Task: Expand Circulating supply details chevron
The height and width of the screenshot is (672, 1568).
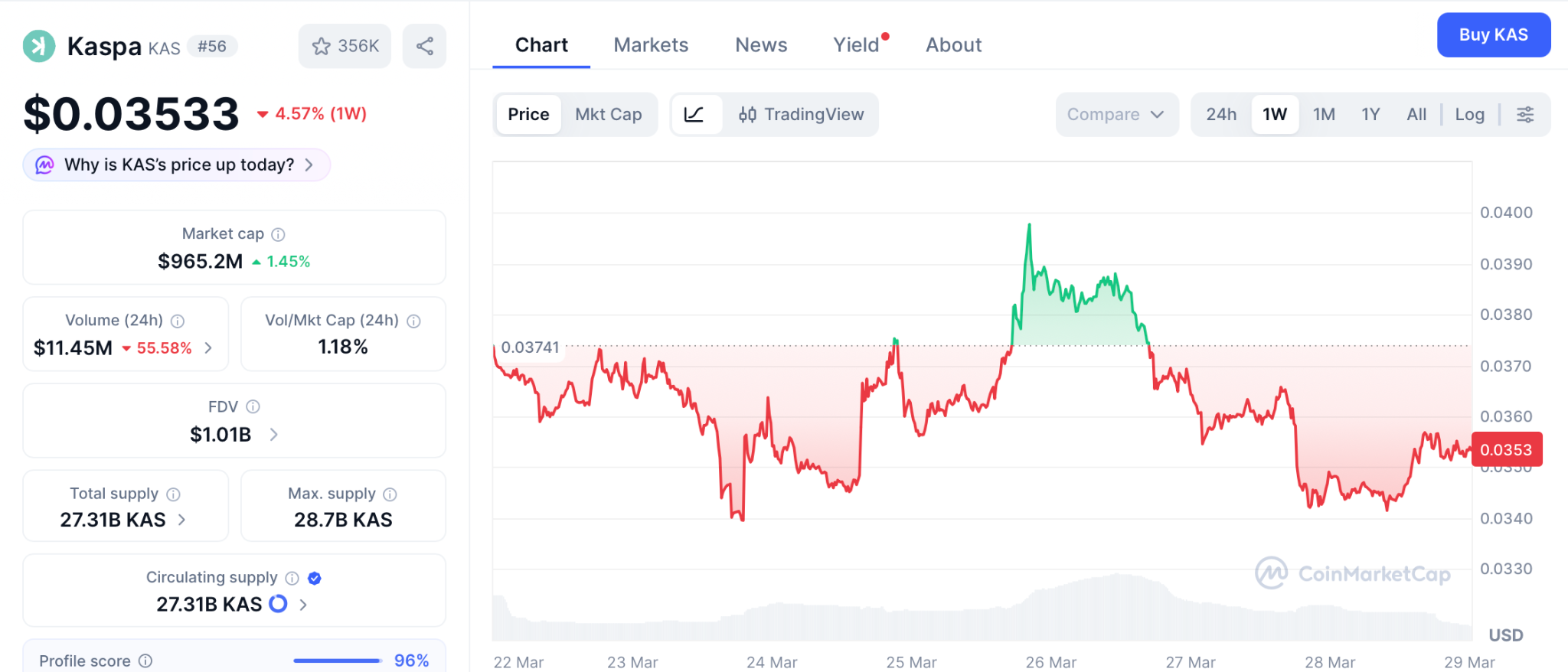Action: tap(303, 605)
